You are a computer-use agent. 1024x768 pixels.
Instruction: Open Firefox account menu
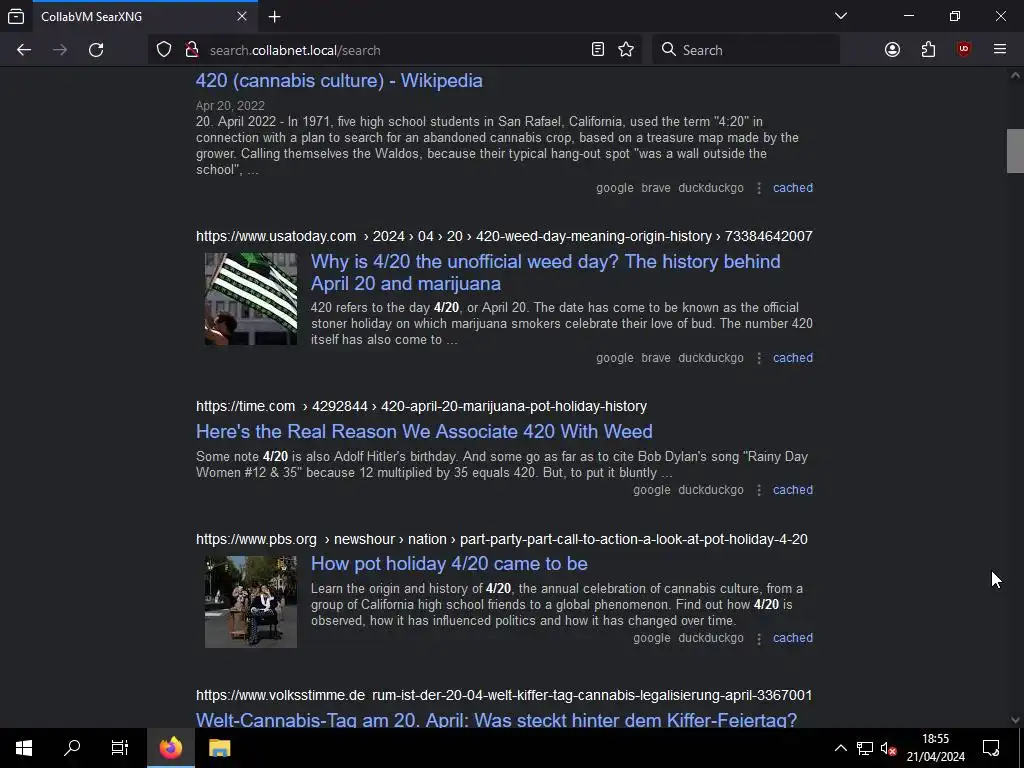(x=892, y=50)
